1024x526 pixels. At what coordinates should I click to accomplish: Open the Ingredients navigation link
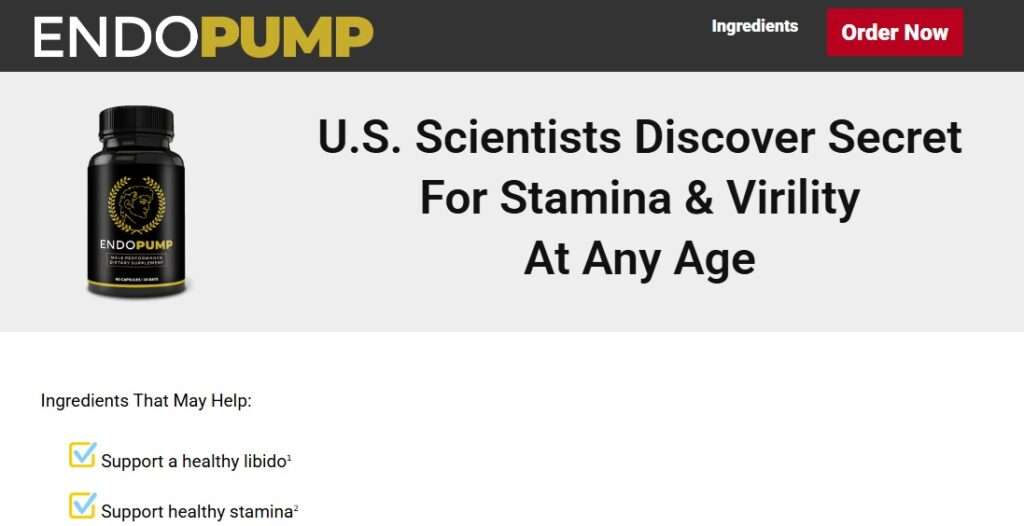tap(754, 27)
